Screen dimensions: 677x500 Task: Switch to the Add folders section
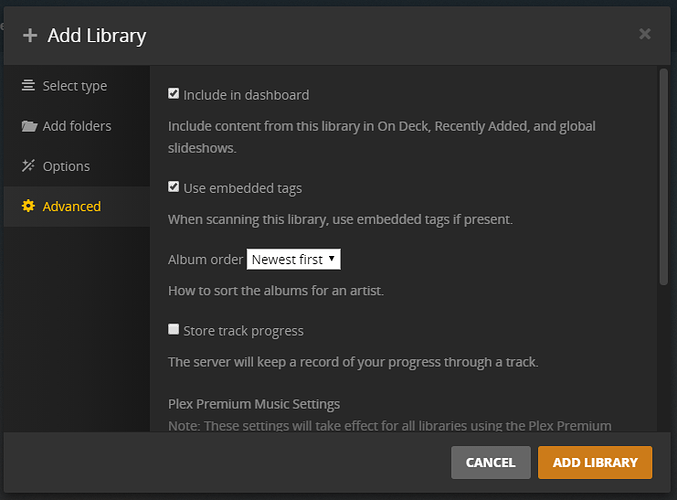click(77, 126)
